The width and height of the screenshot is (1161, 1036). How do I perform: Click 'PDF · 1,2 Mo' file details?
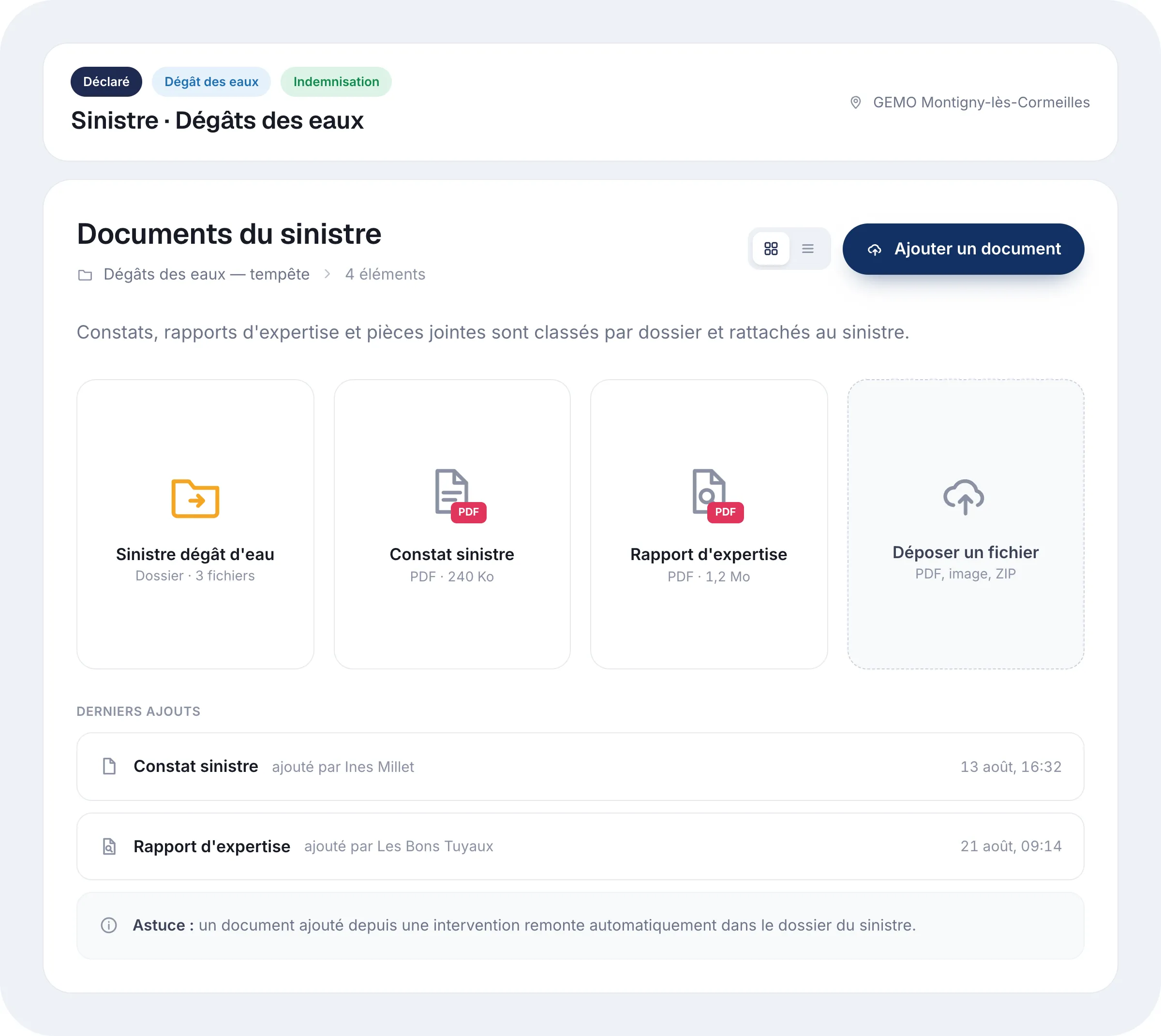click(709, 577)
